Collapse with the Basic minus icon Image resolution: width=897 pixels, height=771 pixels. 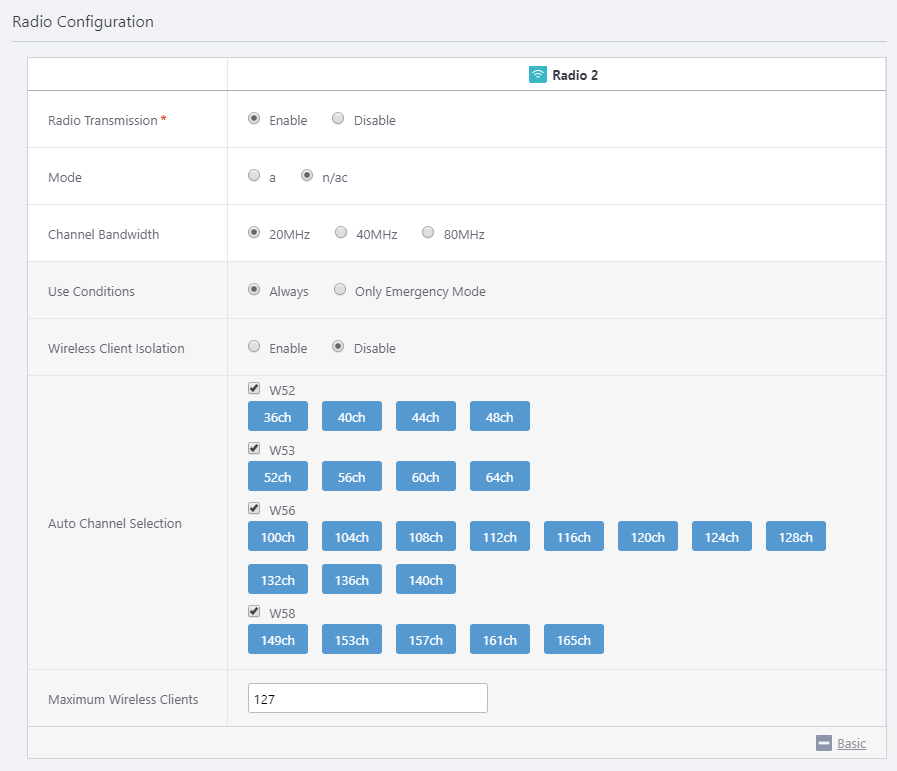coord(823,743)
